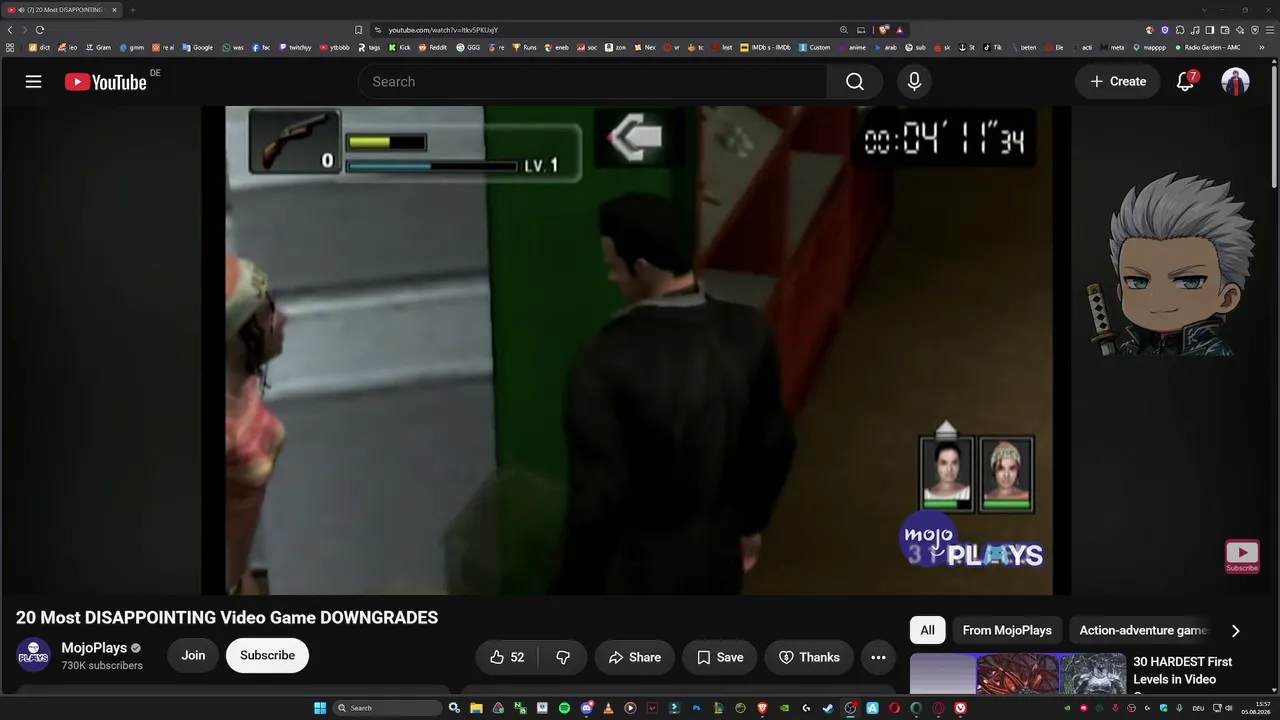Join the MojoPlays channel
This screenshot has height=720, width=1280.
coord(193,656)
